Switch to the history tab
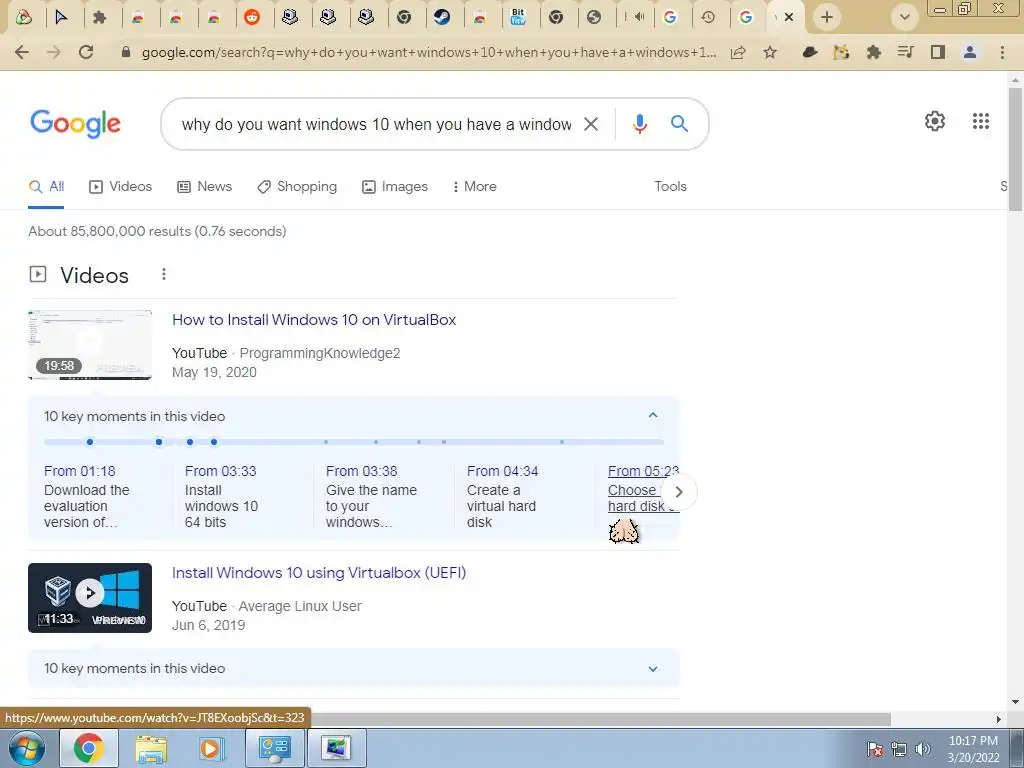Screen dimensions: 1024x768 (708, 18)
